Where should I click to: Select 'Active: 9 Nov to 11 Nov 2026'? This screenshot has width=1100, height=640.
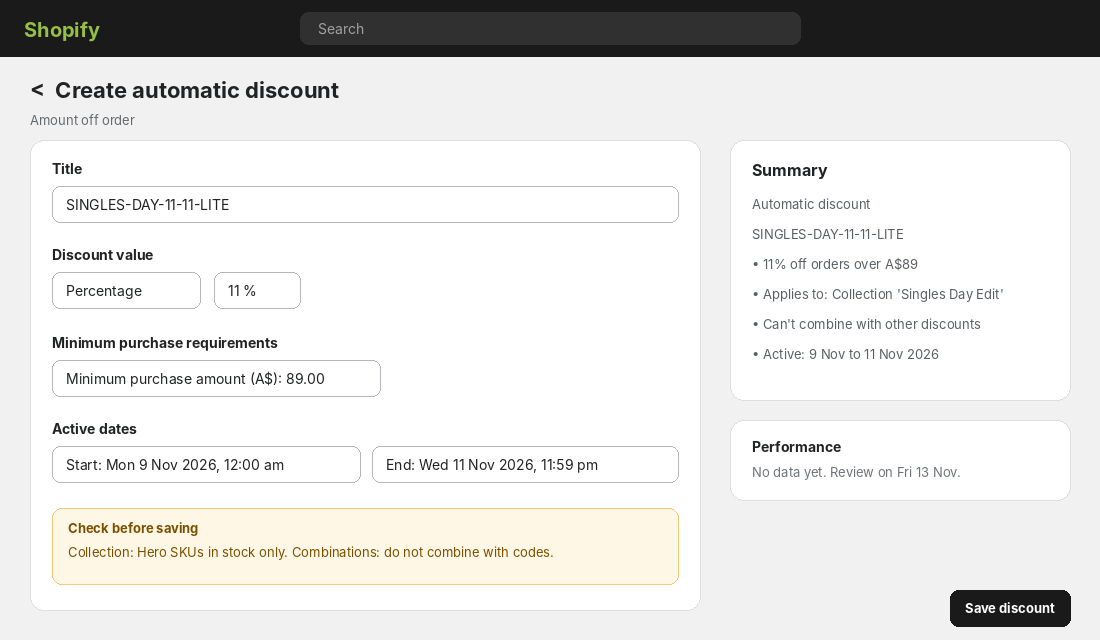[845, 354]
